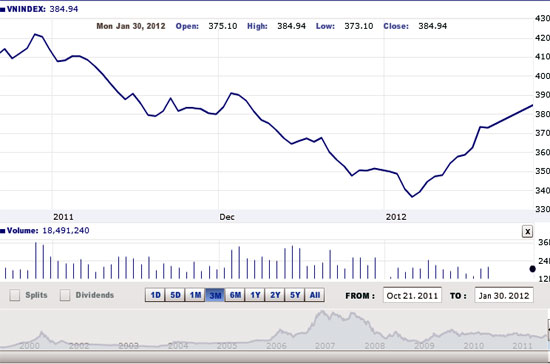Click 2004 on the overview chart
This screenshot has height=364, width=550.
click(177, 346)
